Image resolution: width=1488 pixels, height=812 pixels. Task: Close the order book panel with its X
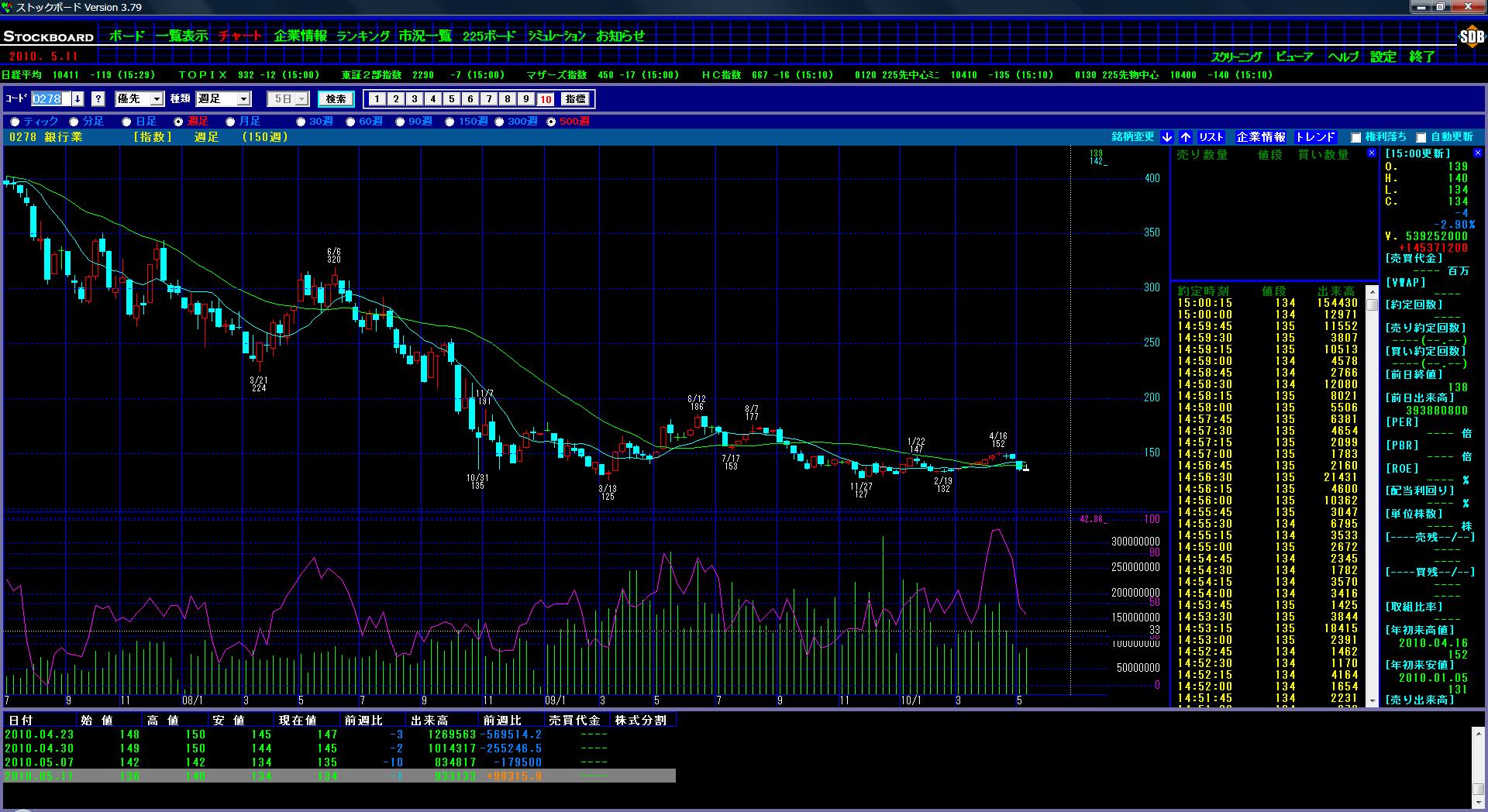point(1371,153)
